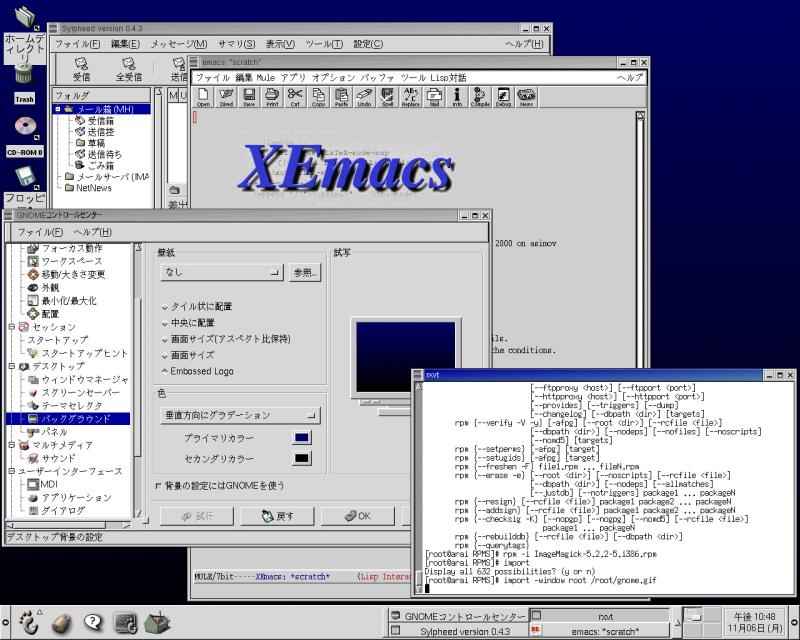Open ファイル(F) menu in GNOME Control Center
Image resolution: width=800 pixels, height=640 pixels.
[40, 232]
